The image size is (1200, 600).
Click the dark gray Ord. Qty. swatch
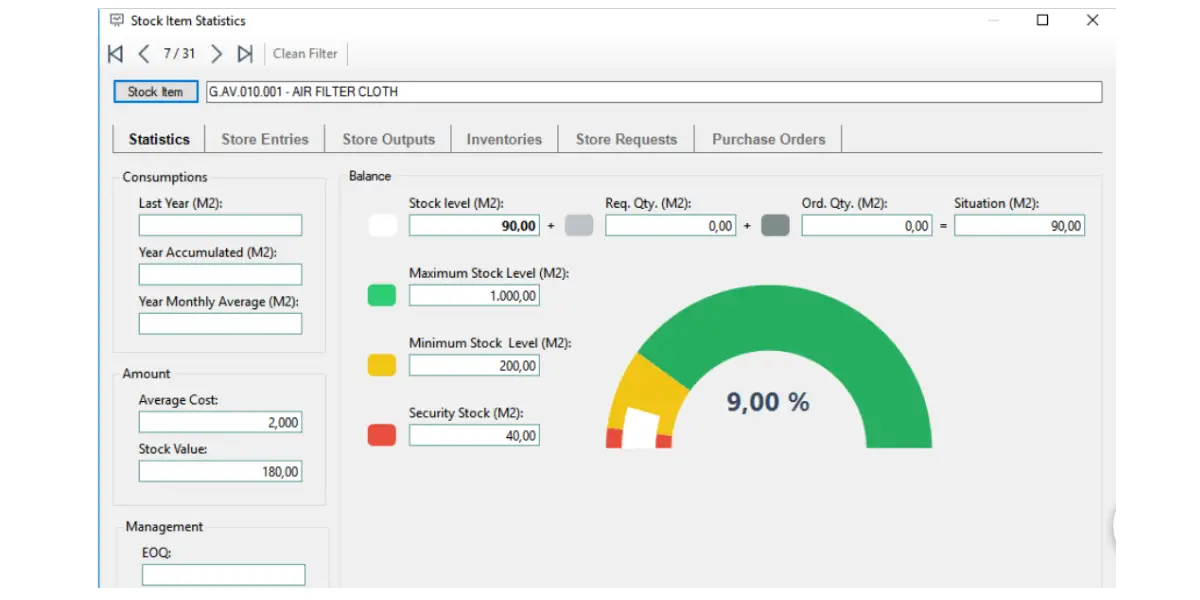click(x=775, y=226)
